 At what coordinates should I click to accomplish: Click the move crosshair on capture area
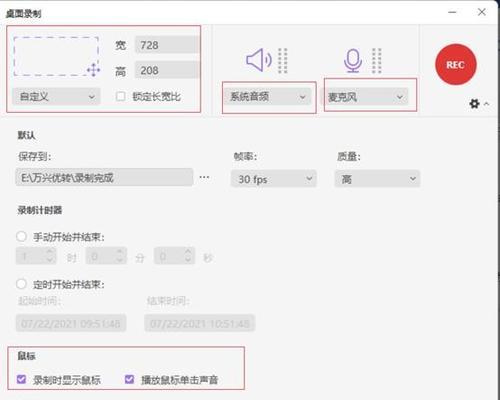tap(93, 70)
